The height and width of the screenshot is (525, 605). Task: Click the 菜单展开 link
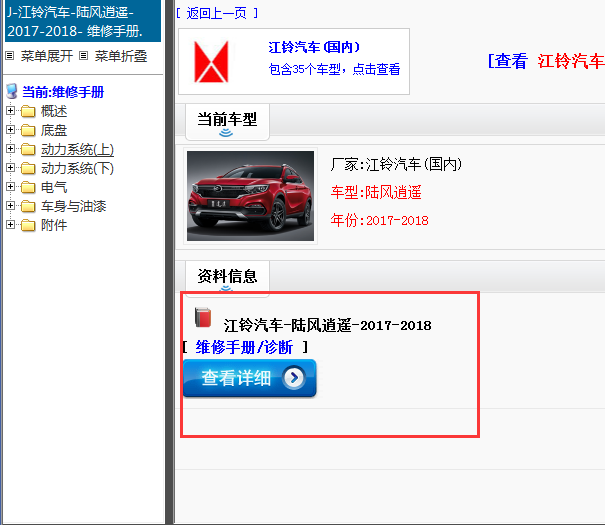[47, 56]
